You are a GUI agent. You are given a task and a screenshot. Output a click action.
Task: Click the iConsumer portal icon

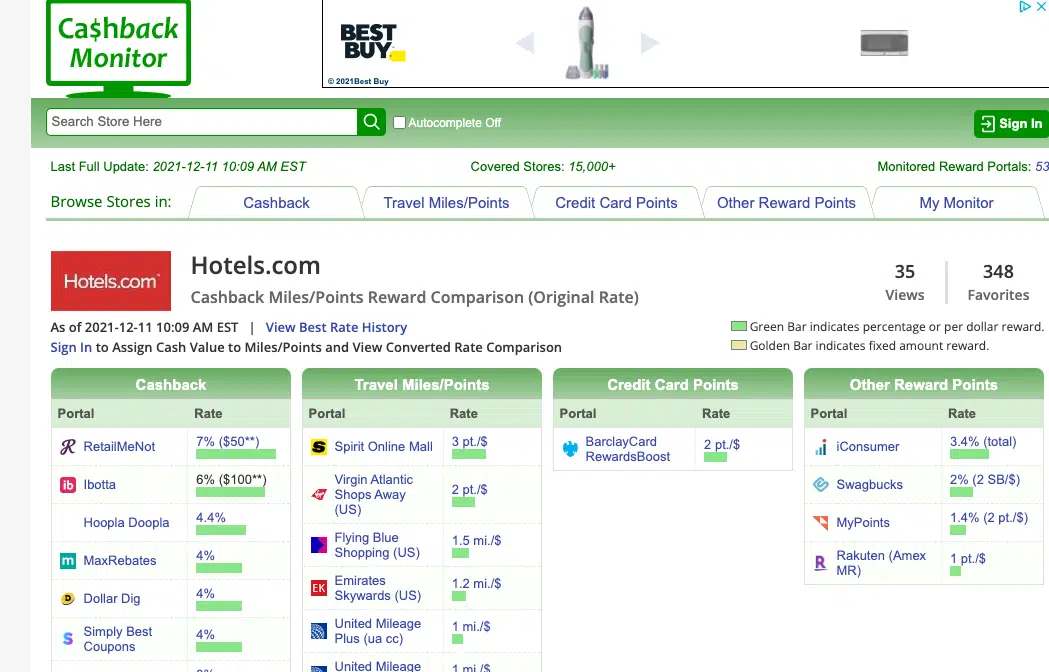coord(821,446)
